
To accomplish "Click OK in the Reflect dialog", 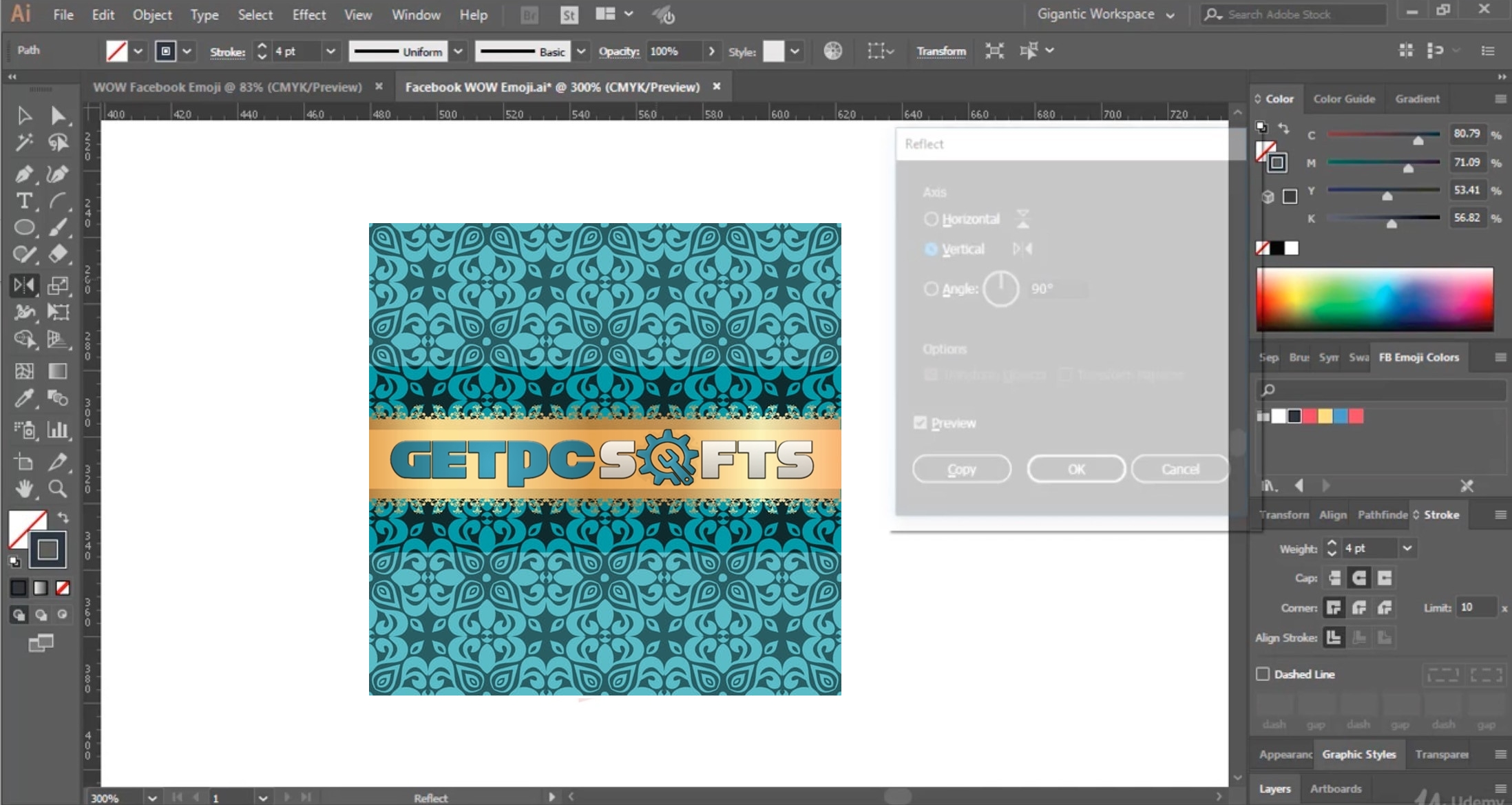I will [1076, 469].
